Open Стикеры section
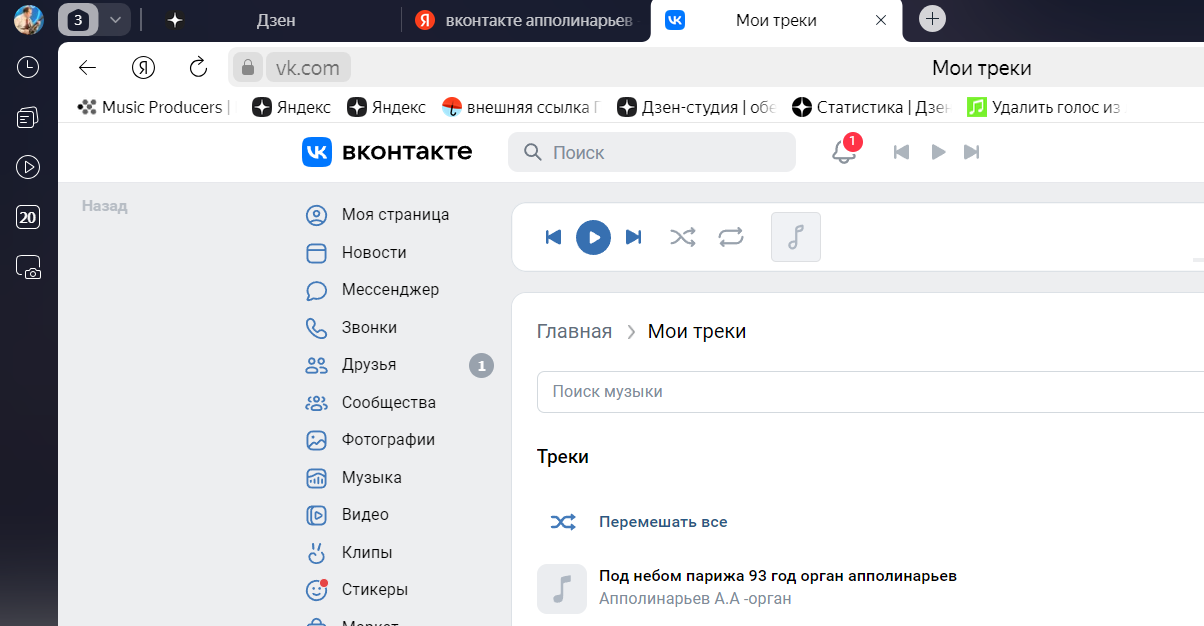The image size is (1204, 626). tap(377, 590)
